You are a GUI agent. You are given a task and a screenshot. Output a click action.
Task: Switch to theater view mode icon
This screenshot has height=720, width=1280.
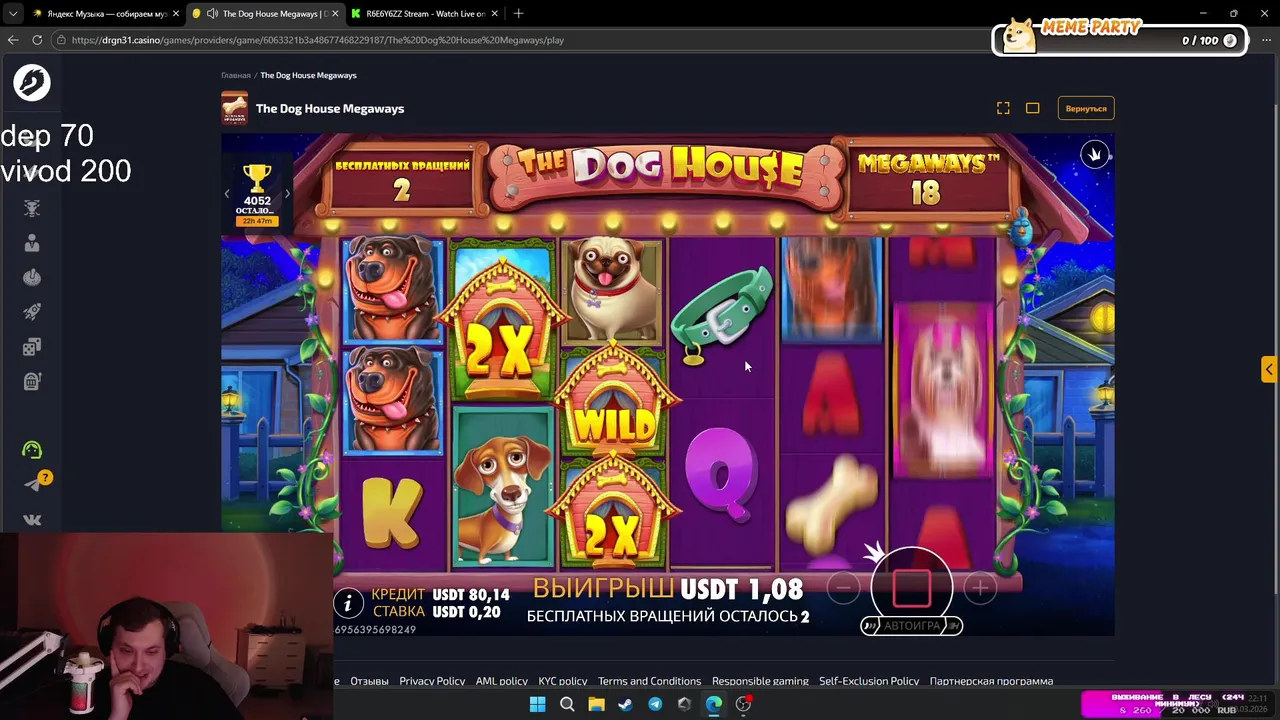(x=1033, y=108)
